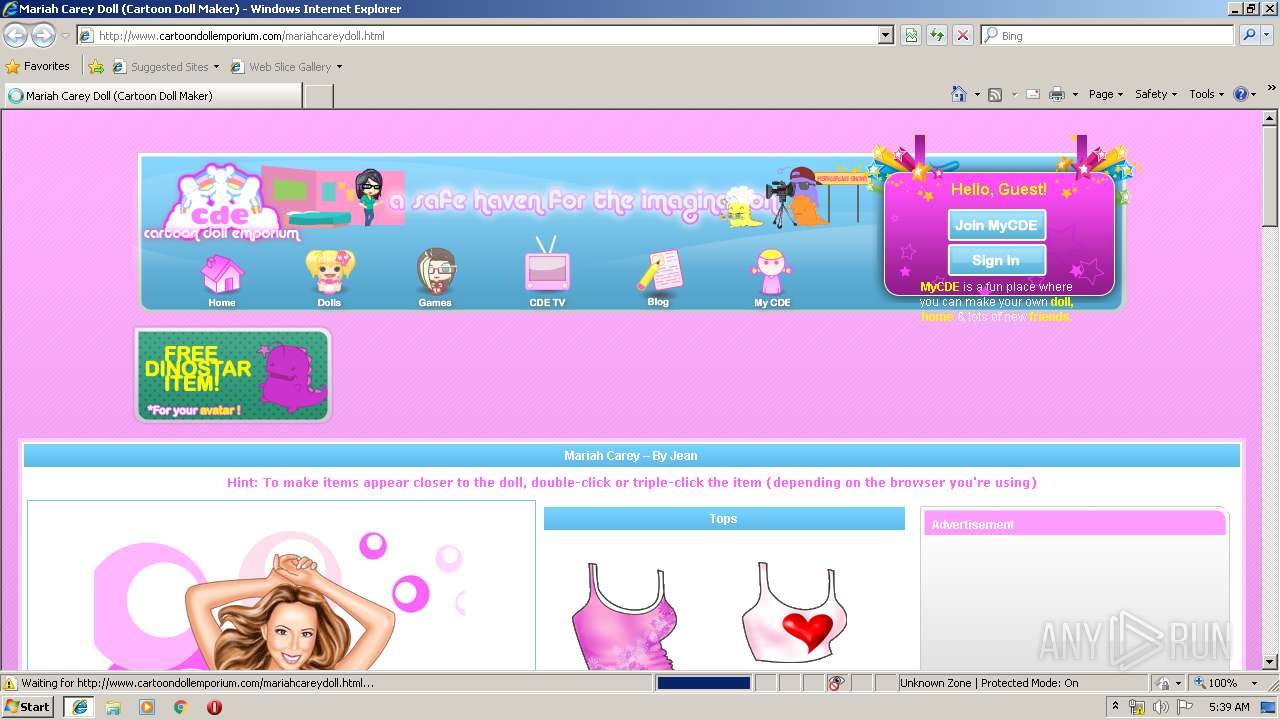The width and height of the screenshot is (1280, 720).
Task: Open the Safety menu
Action: click(1156, 94)
